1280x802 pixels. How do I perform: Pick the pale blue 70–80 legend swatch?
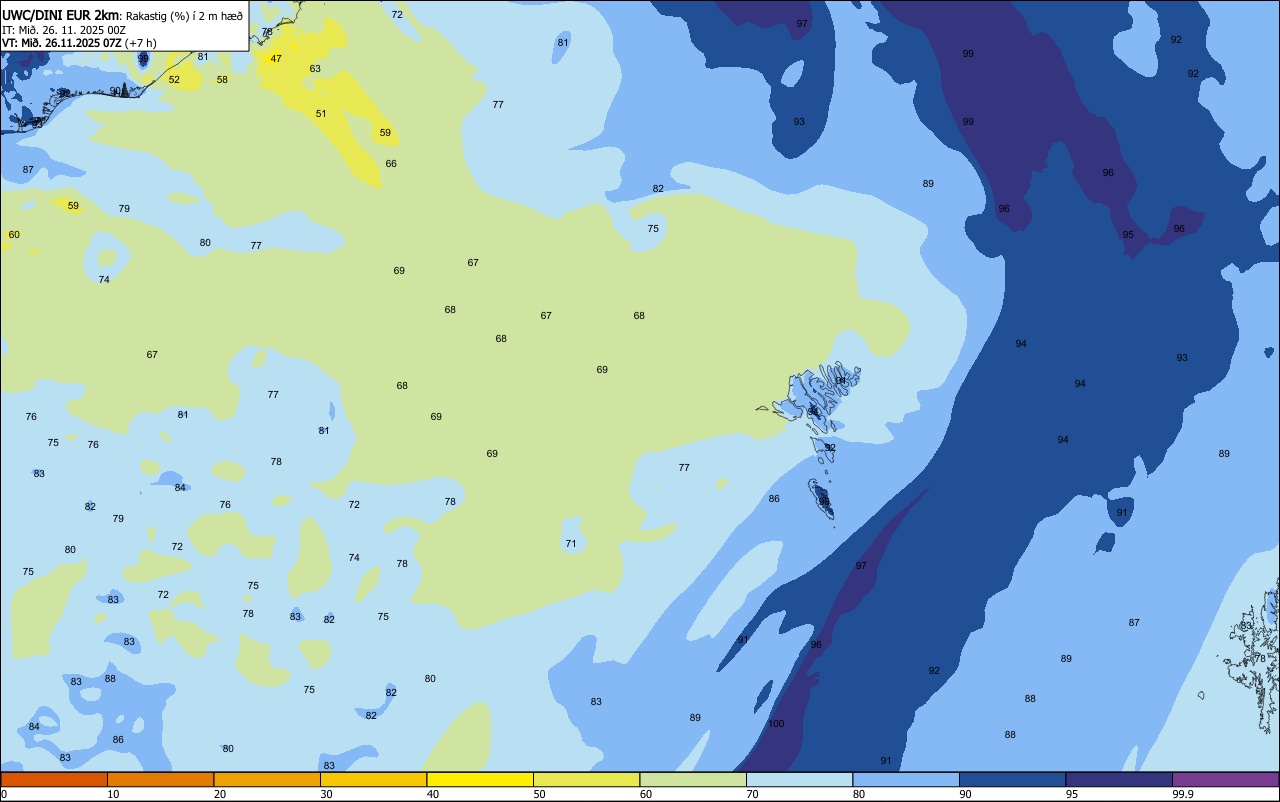click(799, 779)
